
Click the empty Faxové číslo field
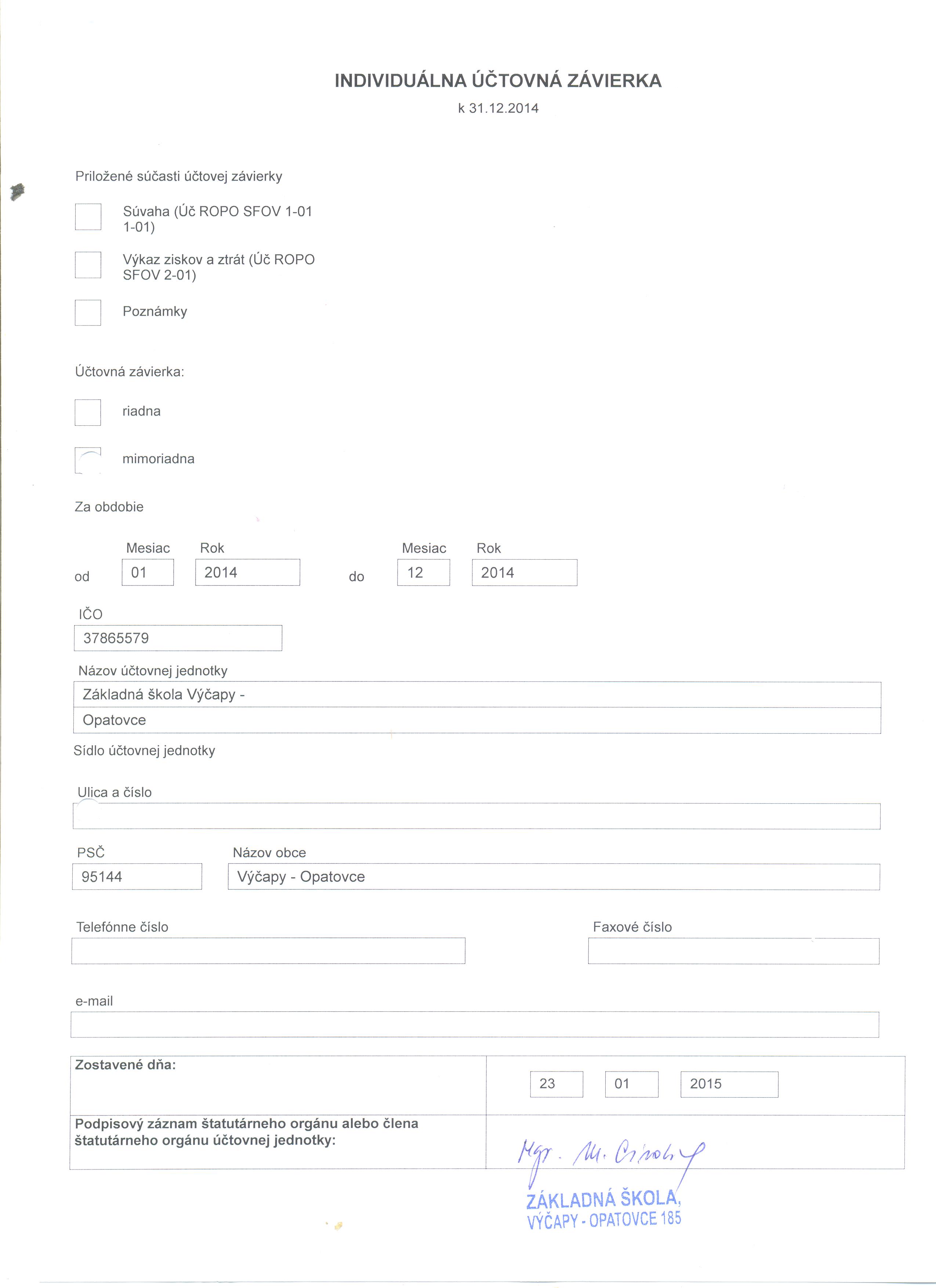coord(733,951)
